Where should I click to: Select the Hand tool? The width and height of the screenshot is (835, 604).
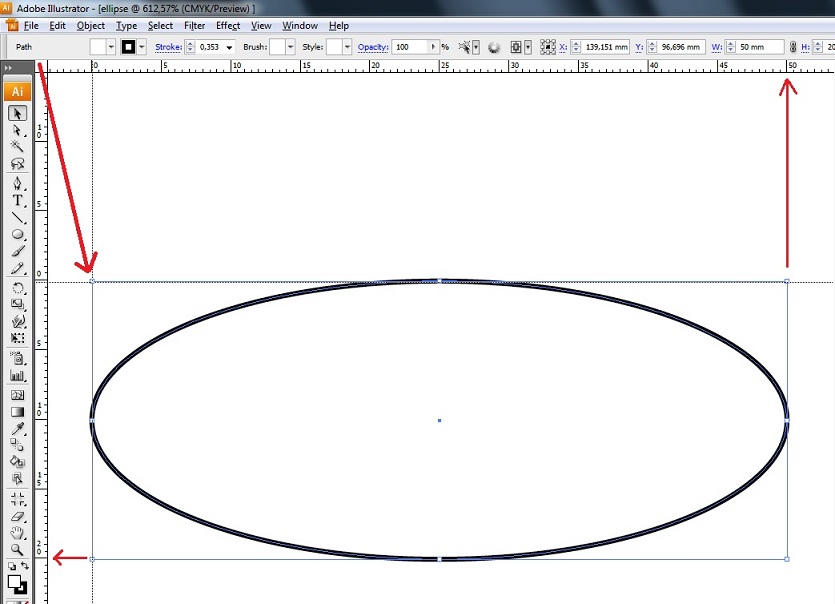(17, 533)
